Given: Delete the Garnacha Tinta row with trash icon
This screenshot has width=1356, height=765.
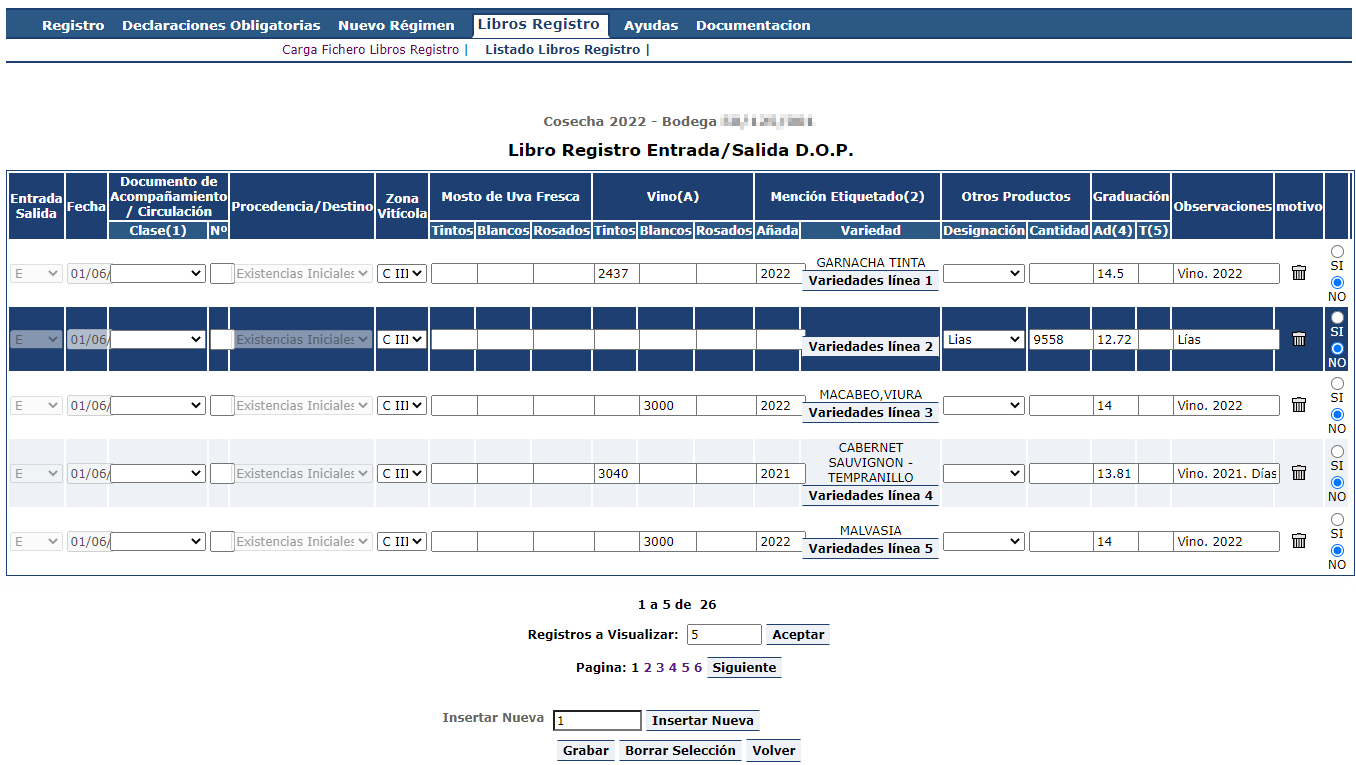Looking at the screenshot, I should (x=1299, y=273).
